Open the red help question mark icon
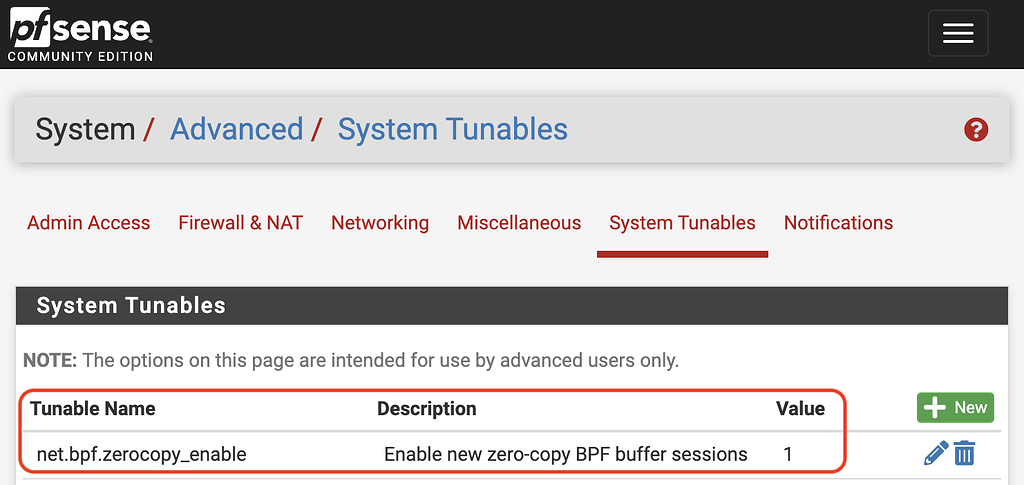The height and width of the screenshot is (485, 1024). tap(975, 130)
